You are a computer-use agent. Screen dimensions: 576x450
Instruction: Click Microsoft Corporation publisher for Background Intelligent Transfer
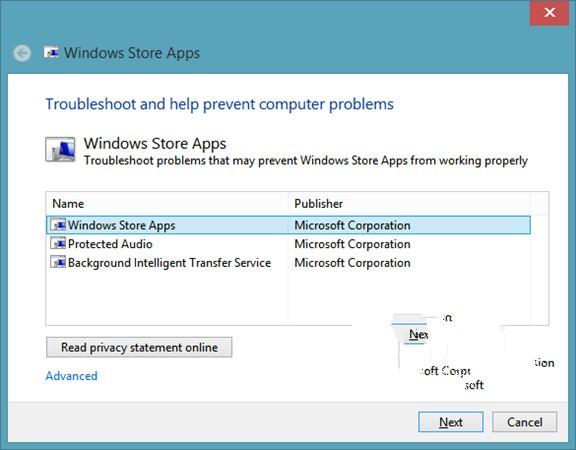pyautogui.click(x=352, y=263)
